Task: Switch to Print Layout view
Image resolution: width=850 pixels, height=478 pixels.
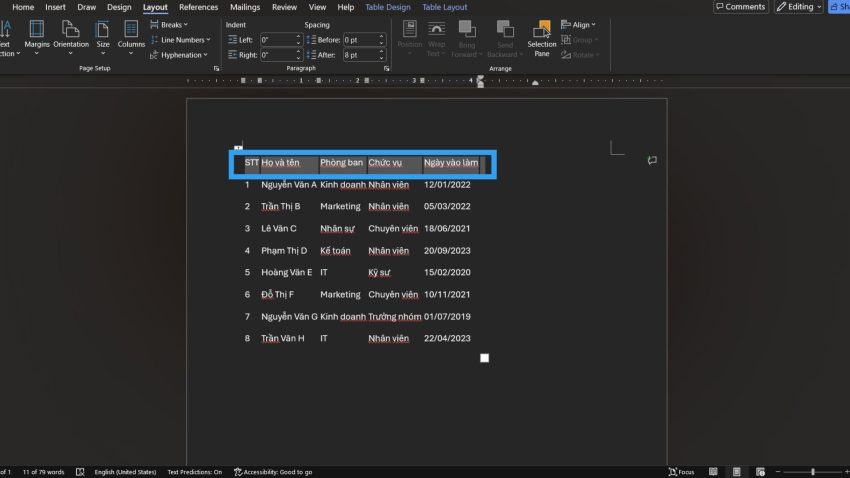Action: click(736, 472)
